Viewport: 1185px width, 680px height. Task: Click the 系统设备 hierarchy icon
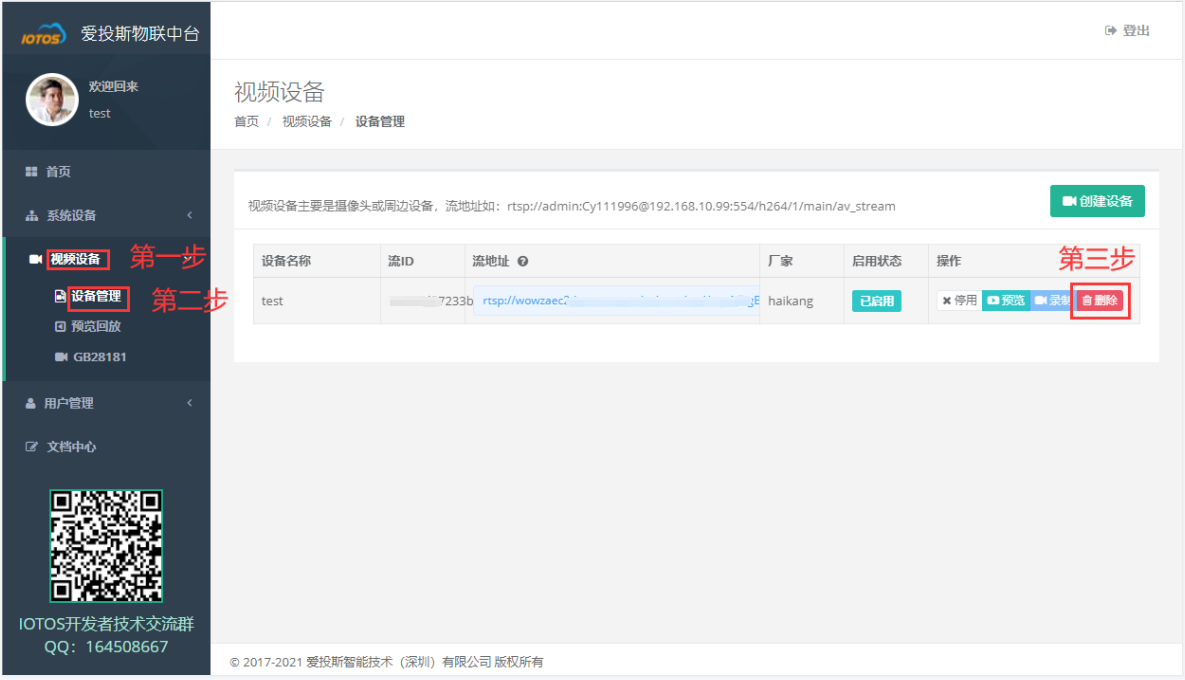pos(32,213)
